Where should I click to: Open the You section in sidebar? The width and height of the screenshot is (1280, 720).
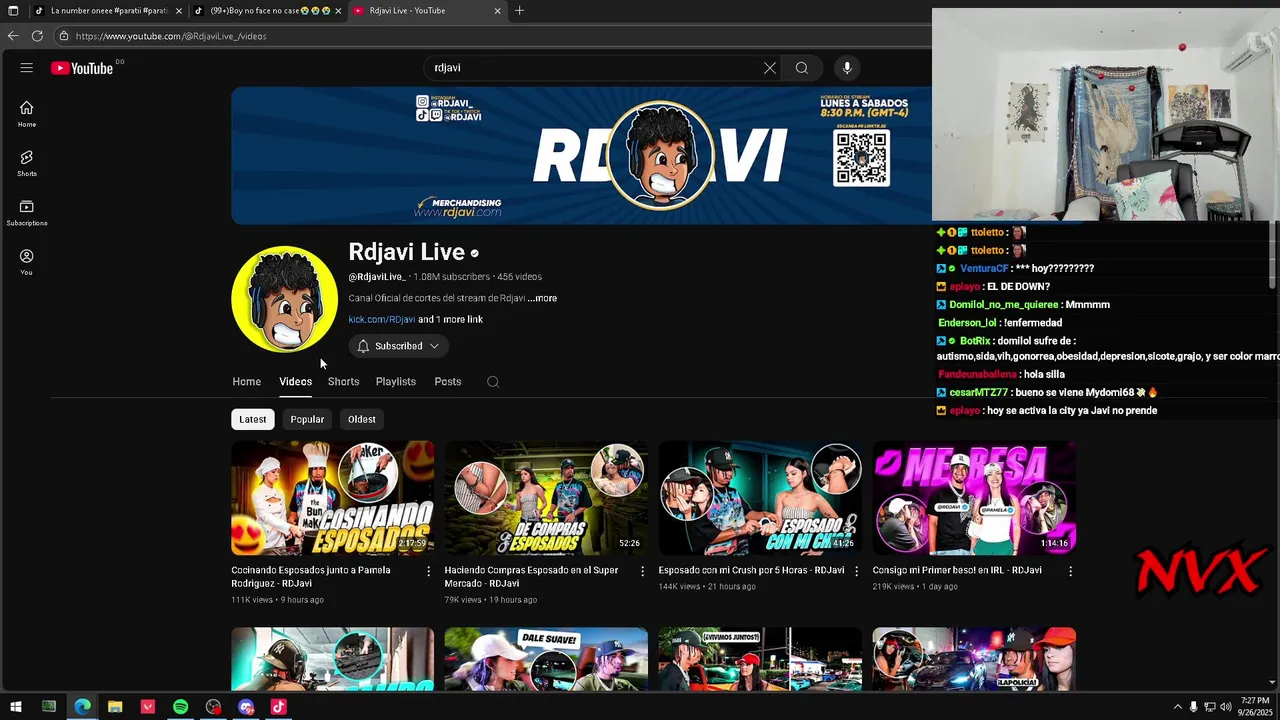(26, 262)
